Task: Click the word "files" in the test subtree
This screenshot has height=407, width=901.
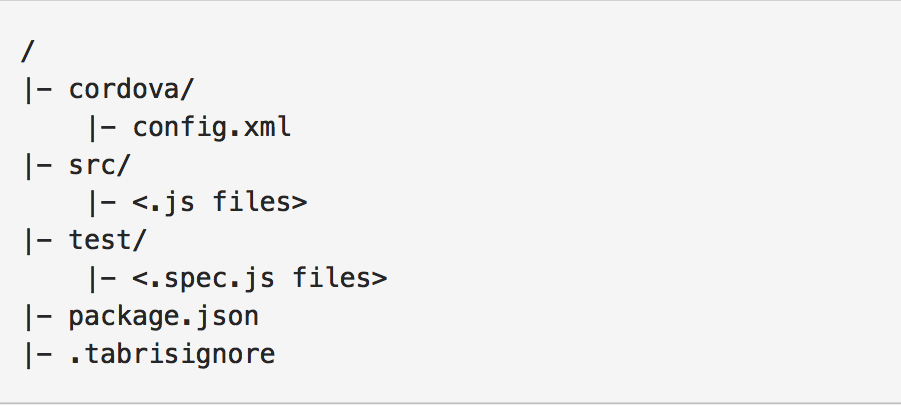Action: pyautogui.click(x=332, y=278)
